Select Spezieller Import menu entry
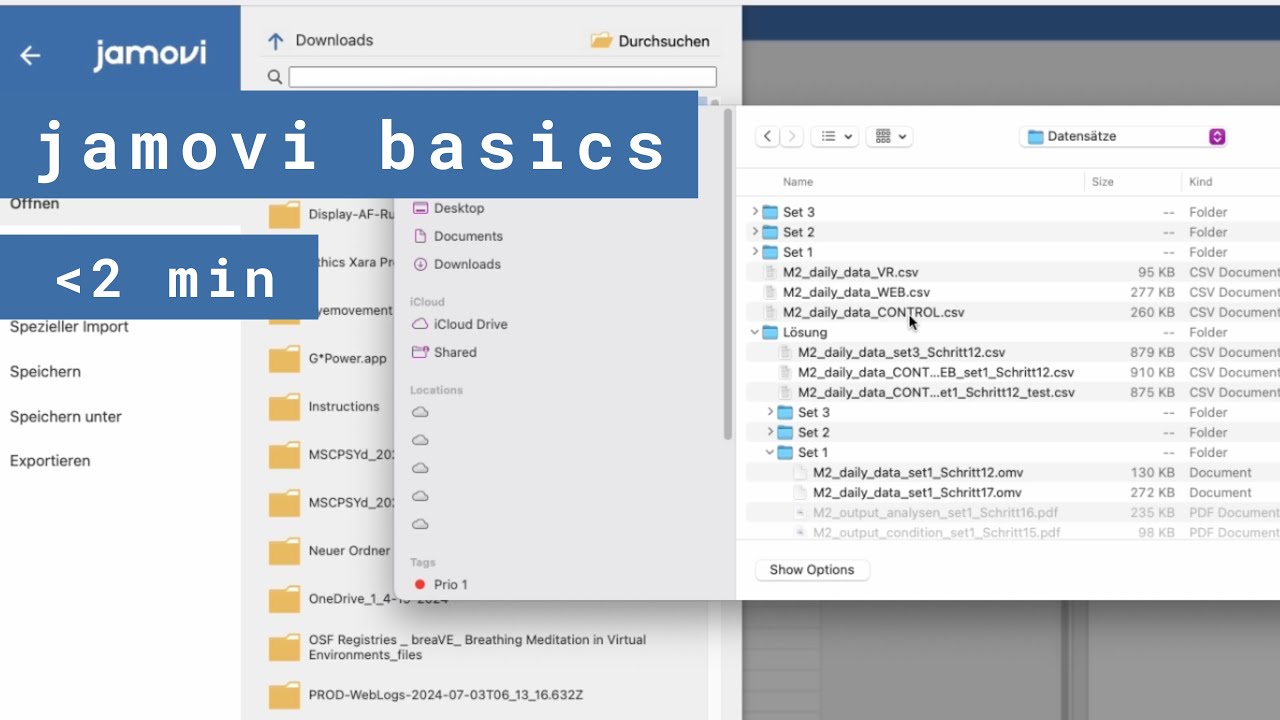The height and width of the screenshot is (720, 1280). [x=69, y=326]
